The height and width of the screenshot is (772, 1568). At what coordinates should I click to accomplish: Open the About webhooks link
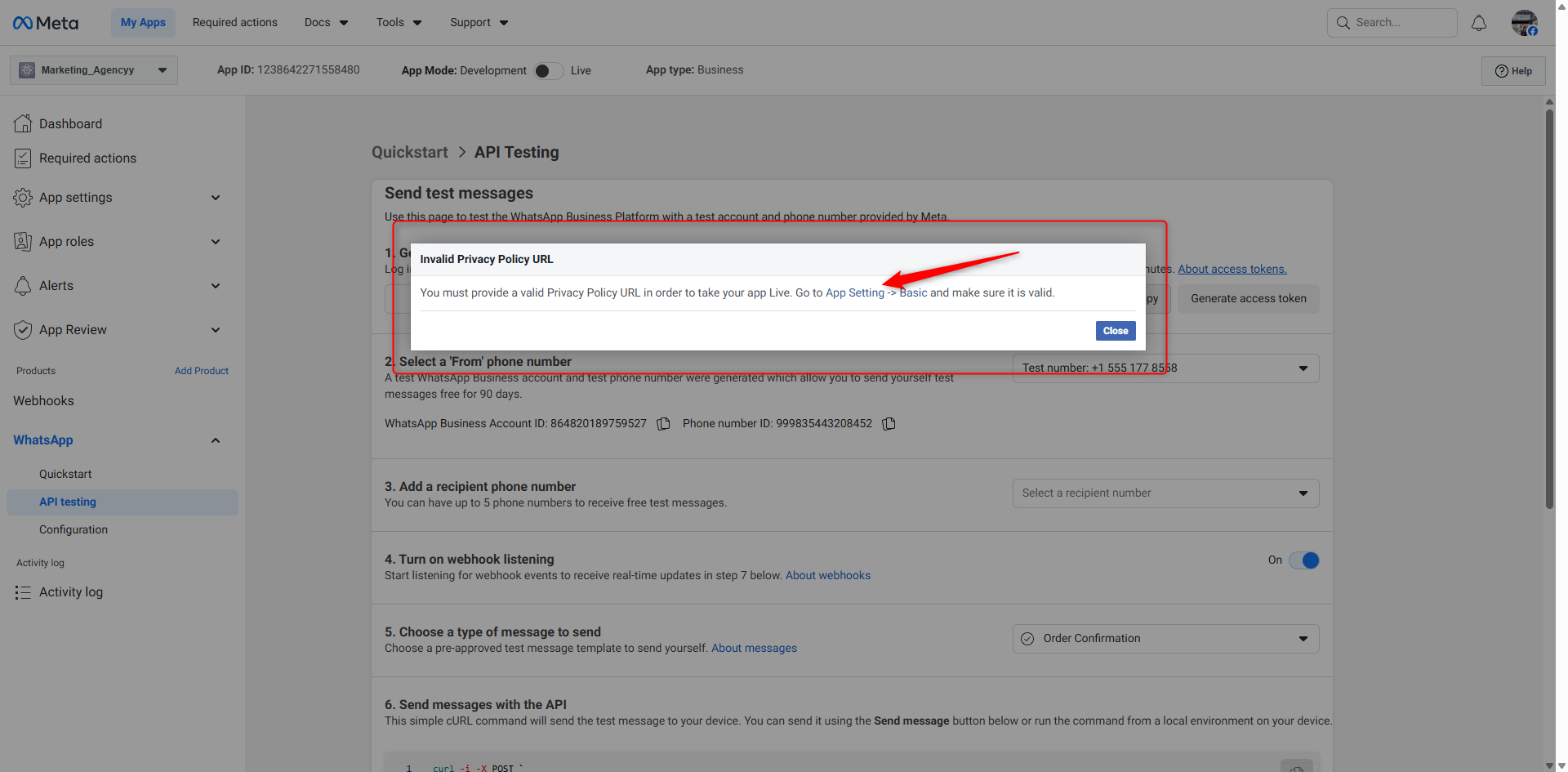[x=828, y=576]
